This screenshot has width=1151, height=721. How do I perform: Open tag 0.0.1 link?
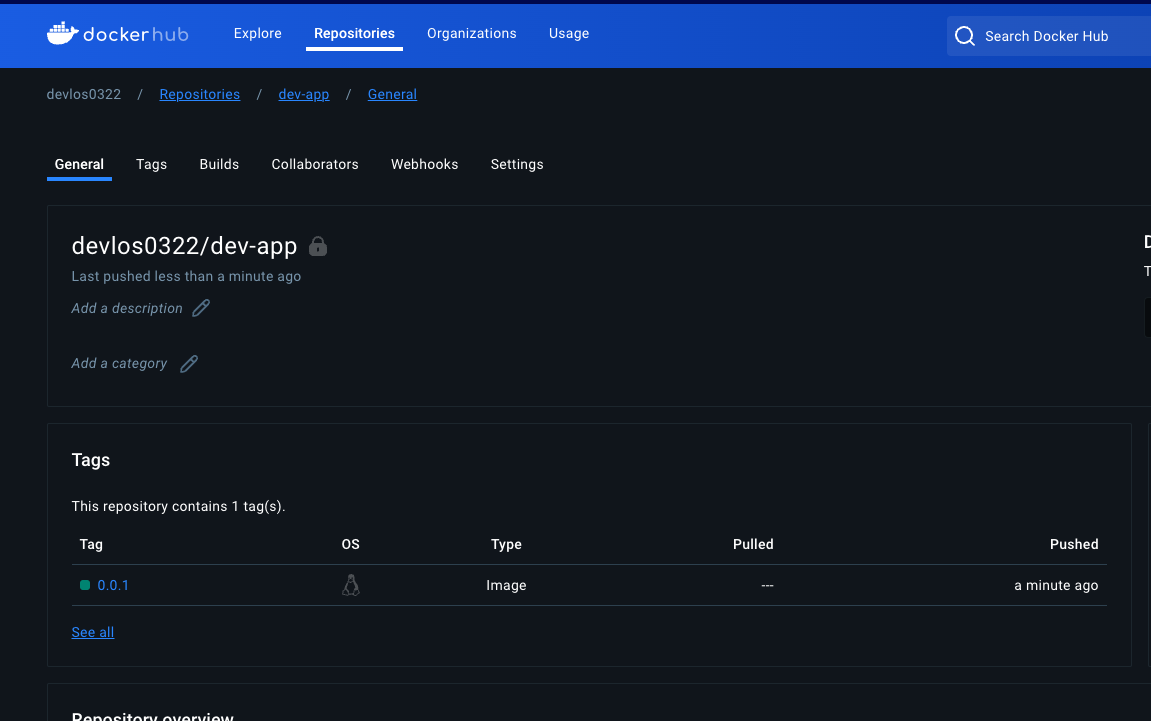[x=113, y=585]
